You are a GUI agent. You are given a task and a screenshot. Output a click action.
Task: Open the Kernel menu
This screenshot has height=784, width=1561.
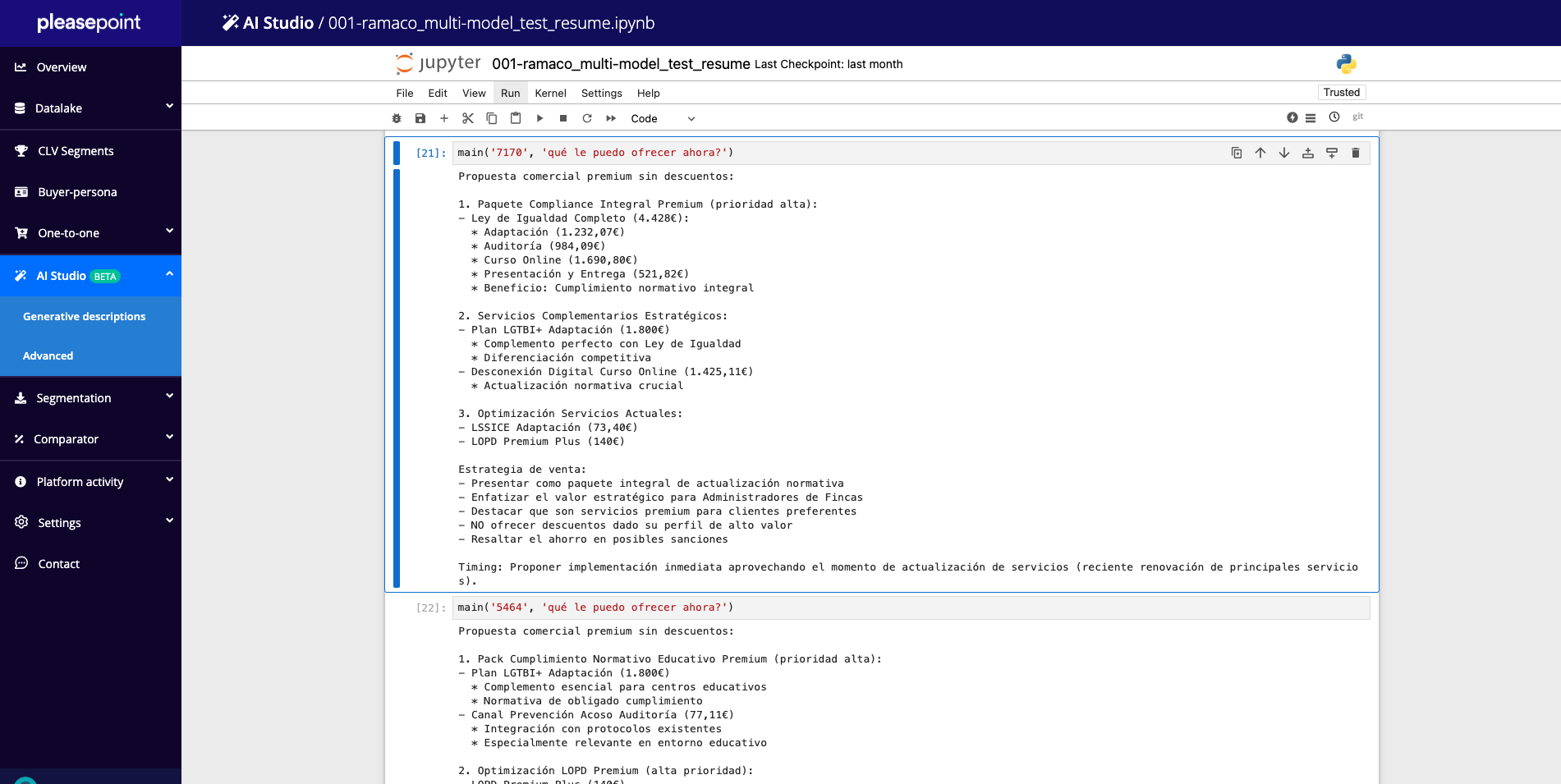click(550, 93)
